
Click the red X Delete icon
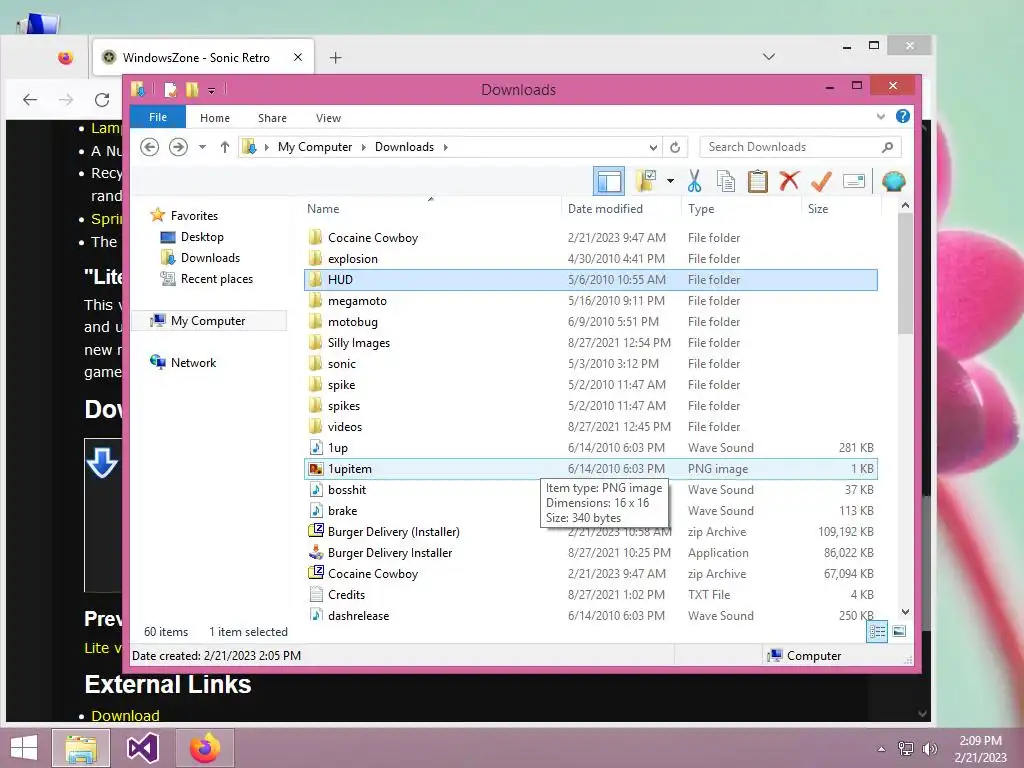coord(789,180)
